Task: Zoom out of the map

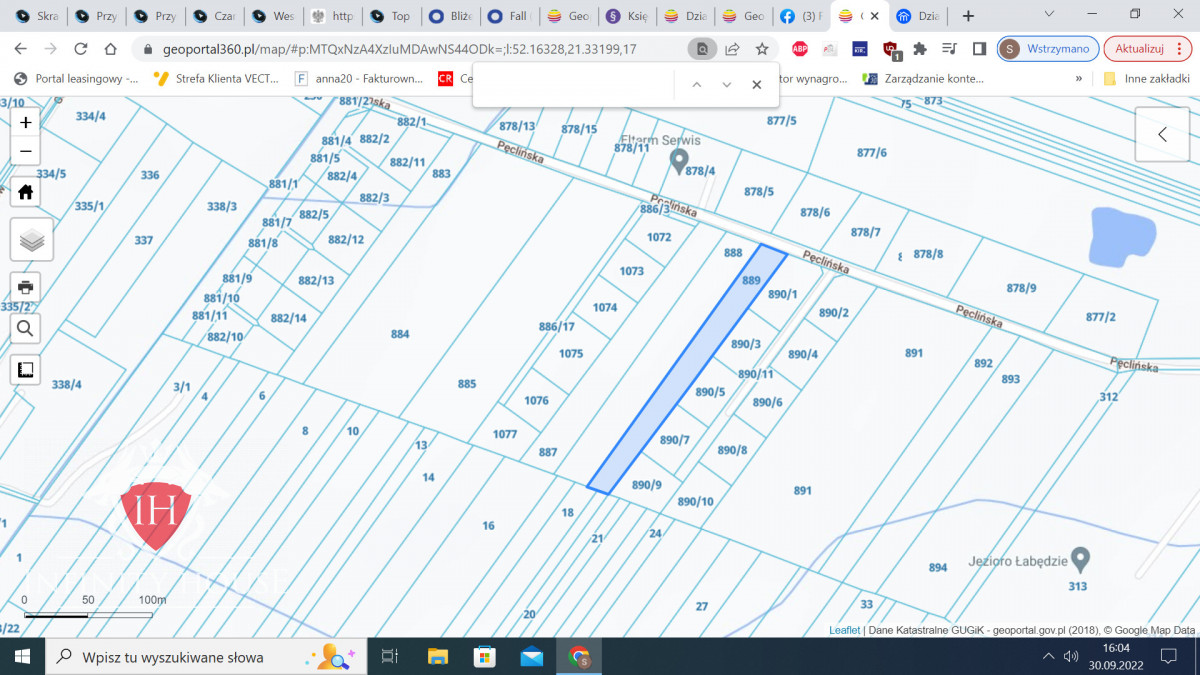Action: click(26, 151)
